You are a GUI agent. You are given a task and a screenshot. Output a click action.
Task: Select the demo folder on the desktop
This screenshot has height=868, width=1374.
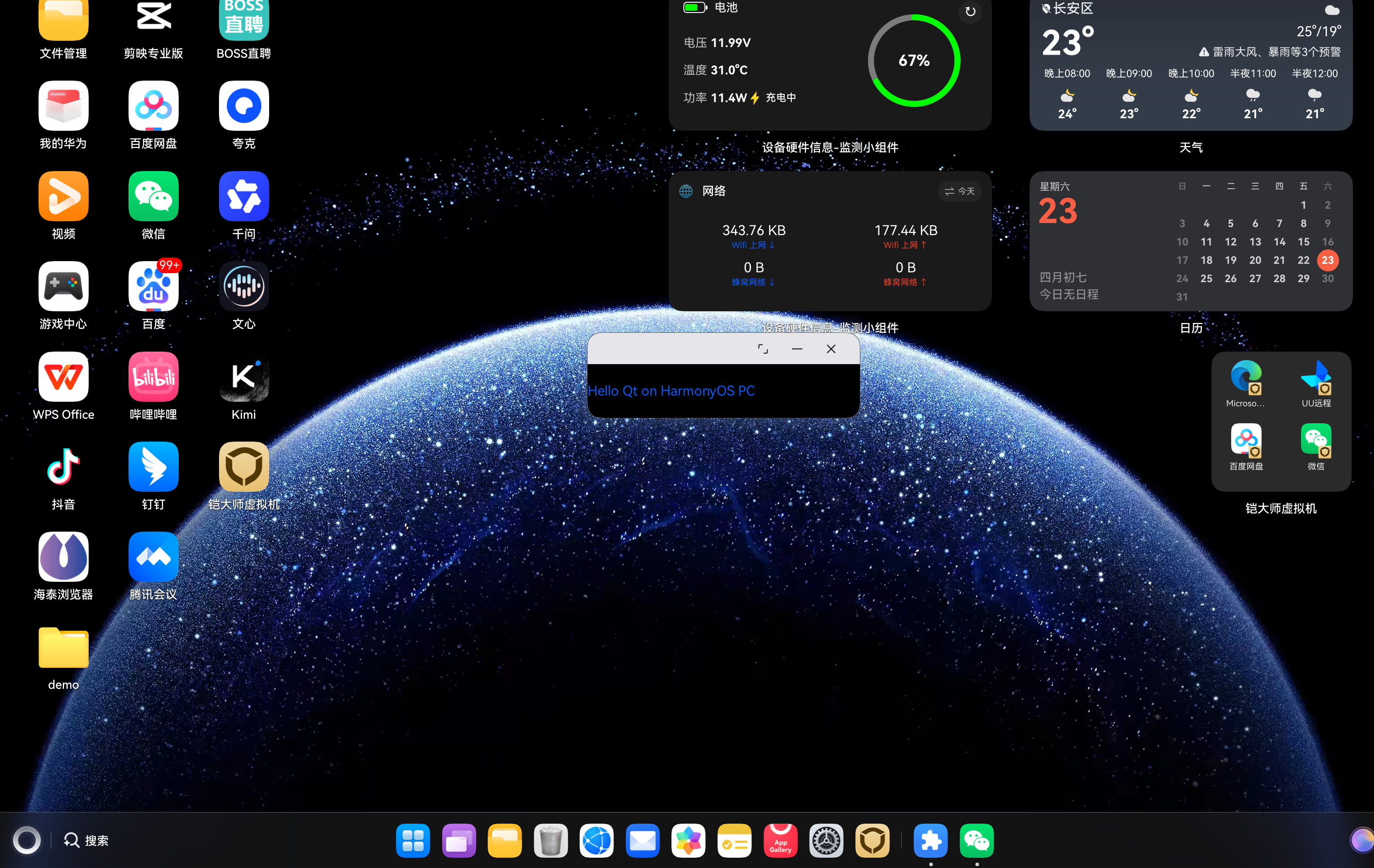coord(63,647)
